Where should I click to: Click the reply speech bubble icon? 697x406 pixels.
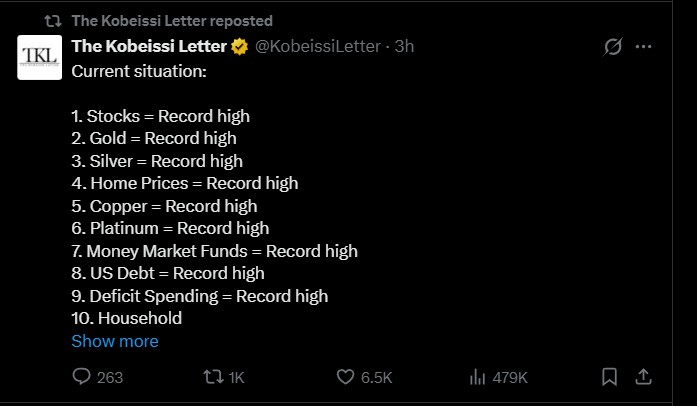click(83, 377)
